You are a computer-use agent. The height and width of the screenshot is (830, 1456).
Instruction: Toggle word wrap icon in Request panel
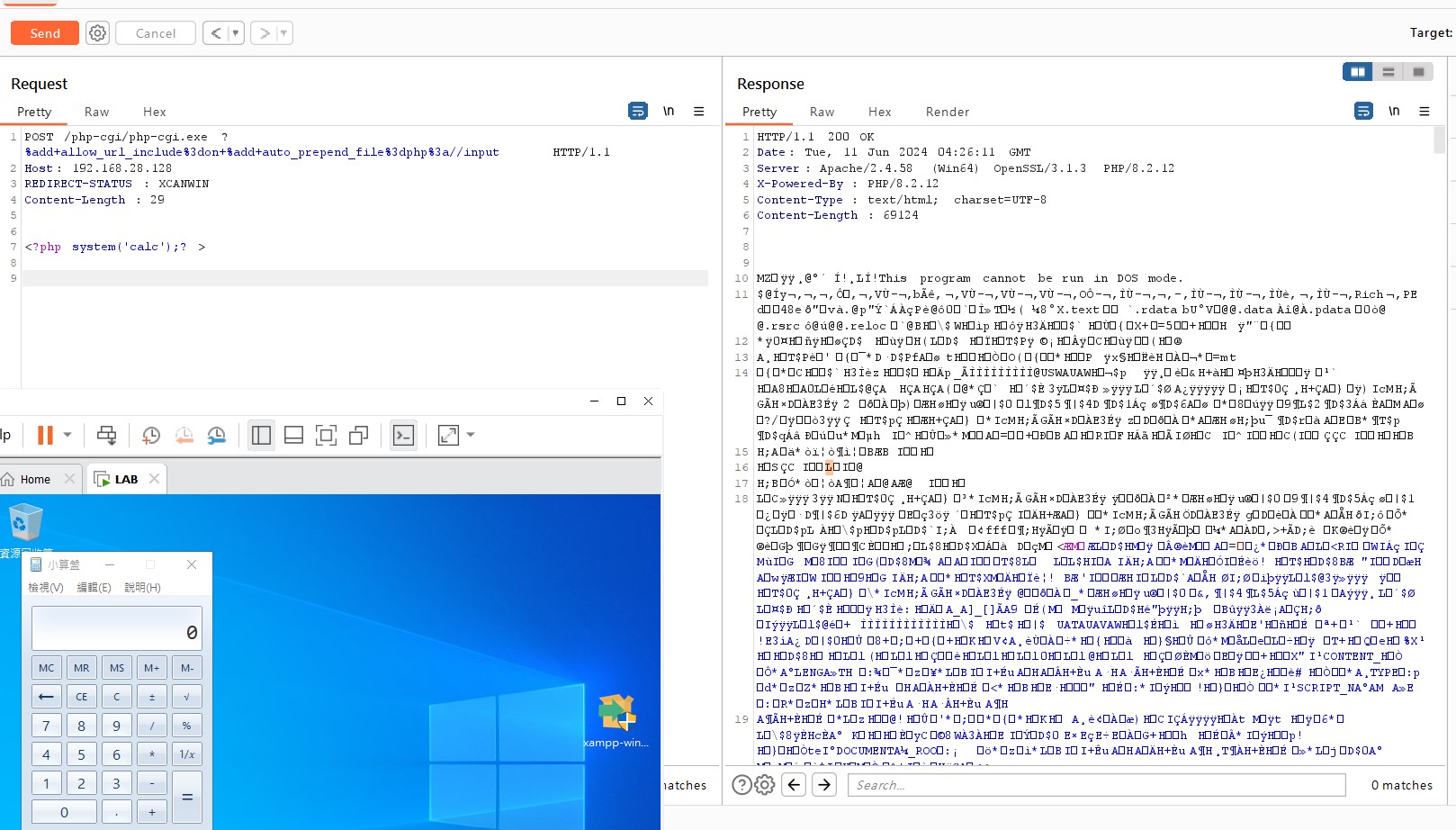pos(638,111)
